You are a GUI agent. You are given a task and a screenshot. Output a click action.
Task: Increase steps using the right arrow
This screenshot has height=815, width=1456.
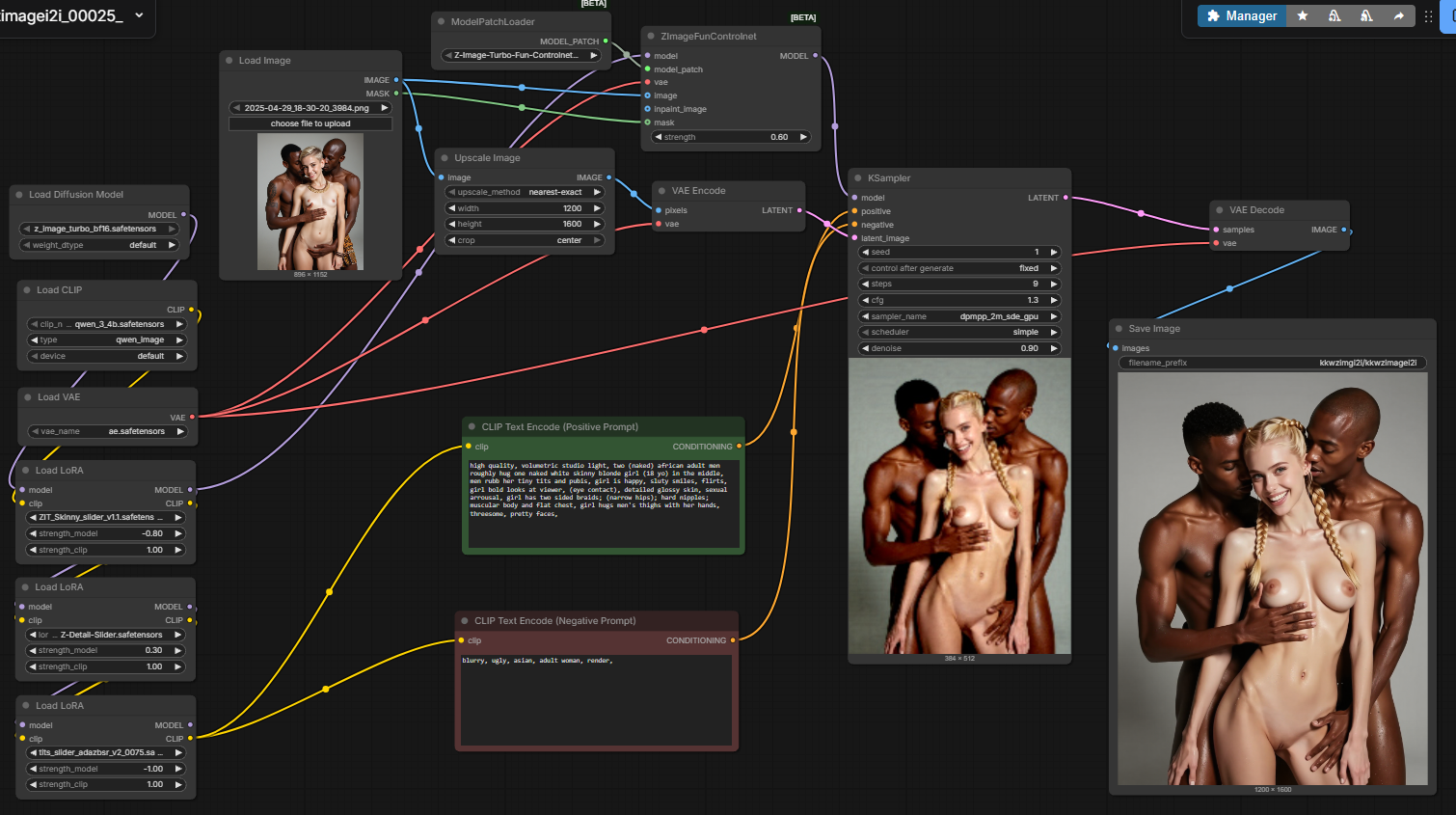1054,284
